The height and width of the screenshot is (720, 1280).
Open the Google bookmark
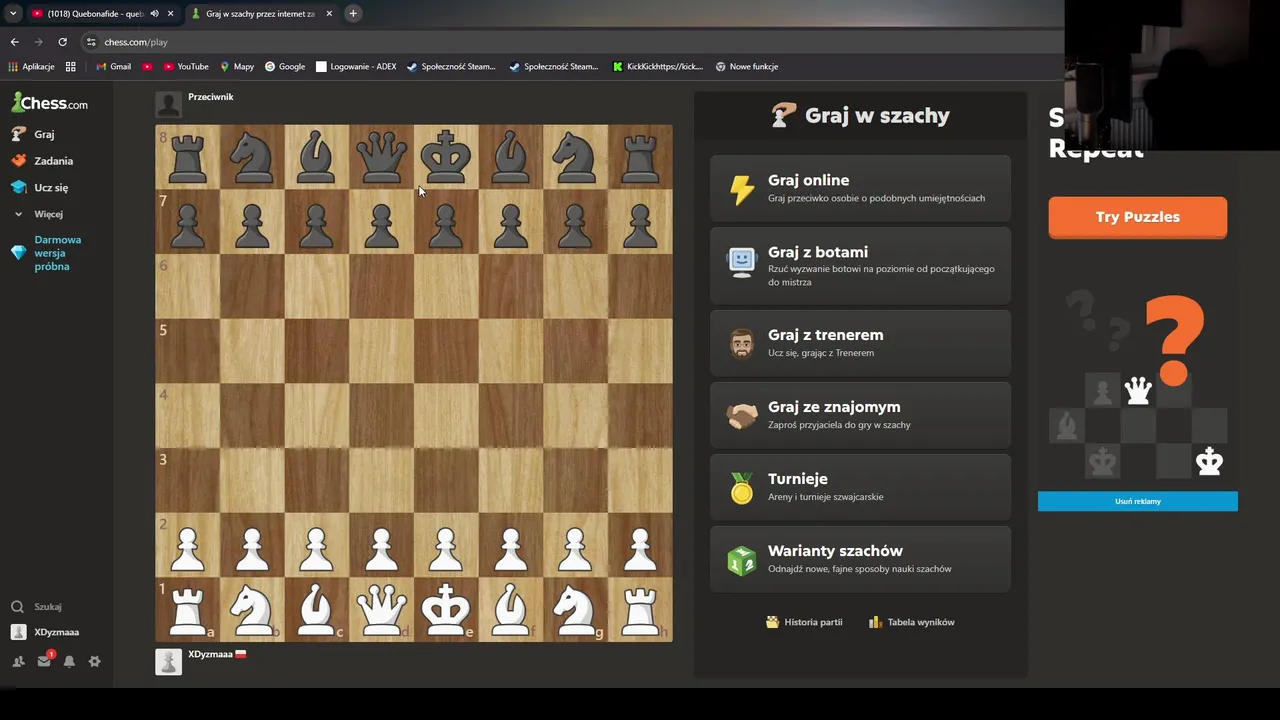285,67
